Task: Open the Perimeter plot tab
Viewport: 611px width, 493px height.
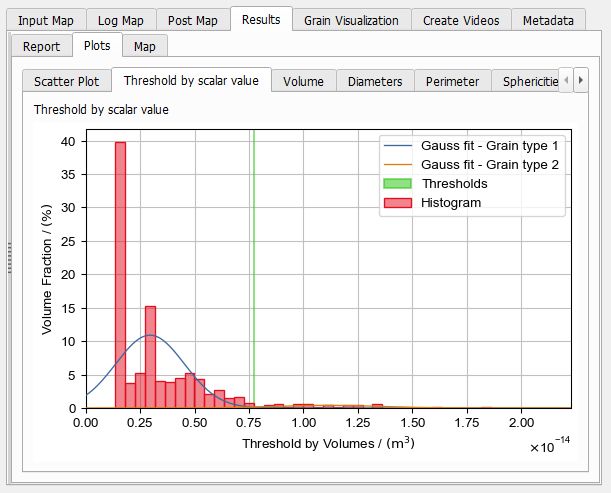Action: 452,81
